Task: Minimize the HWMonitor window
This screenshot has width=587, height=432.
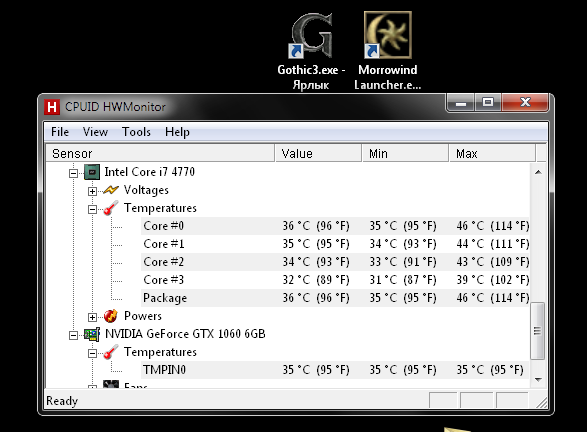Action: tap(461, 103)
